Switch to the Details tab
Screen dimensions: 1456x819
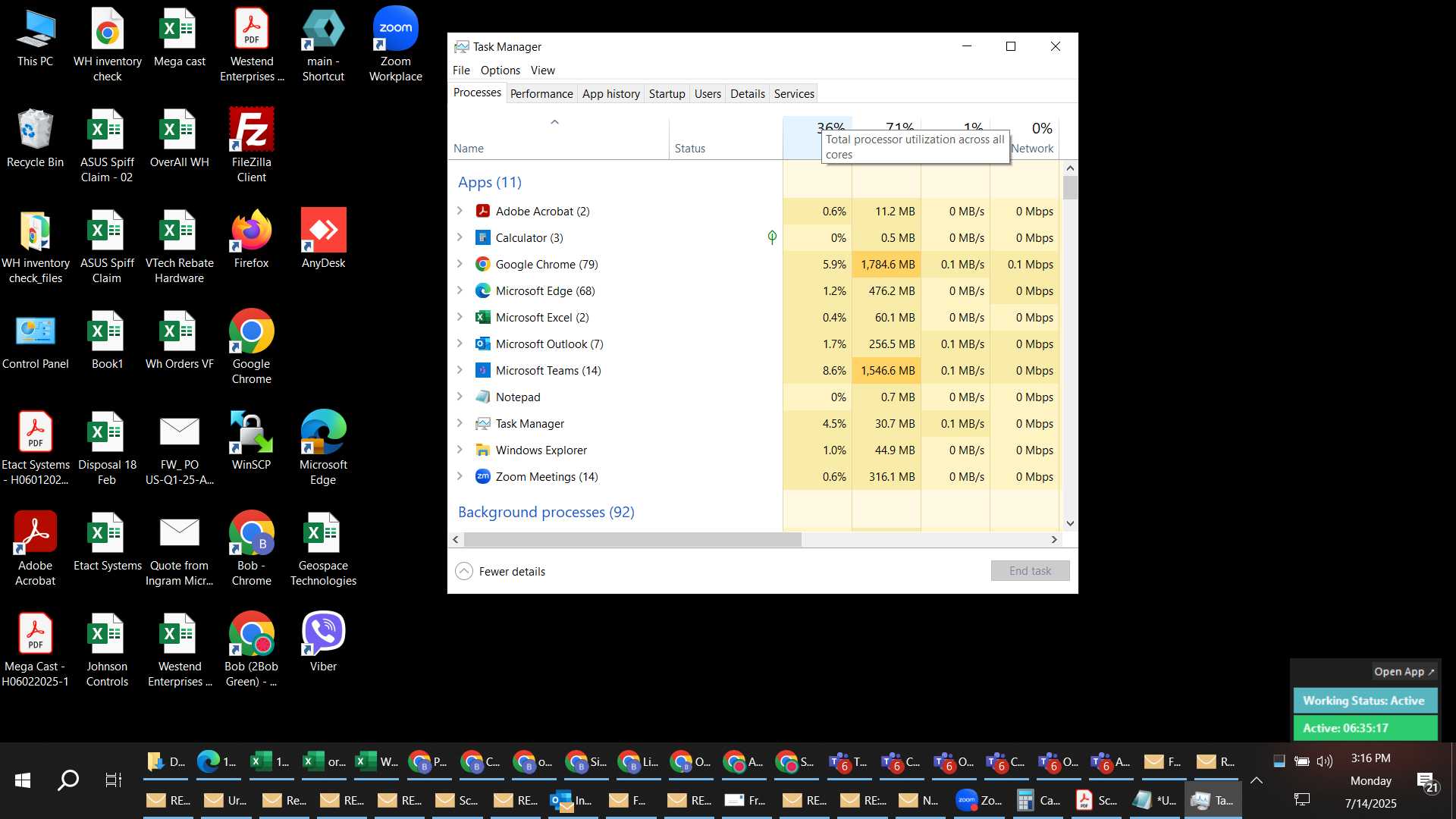[x=748, y=93]
